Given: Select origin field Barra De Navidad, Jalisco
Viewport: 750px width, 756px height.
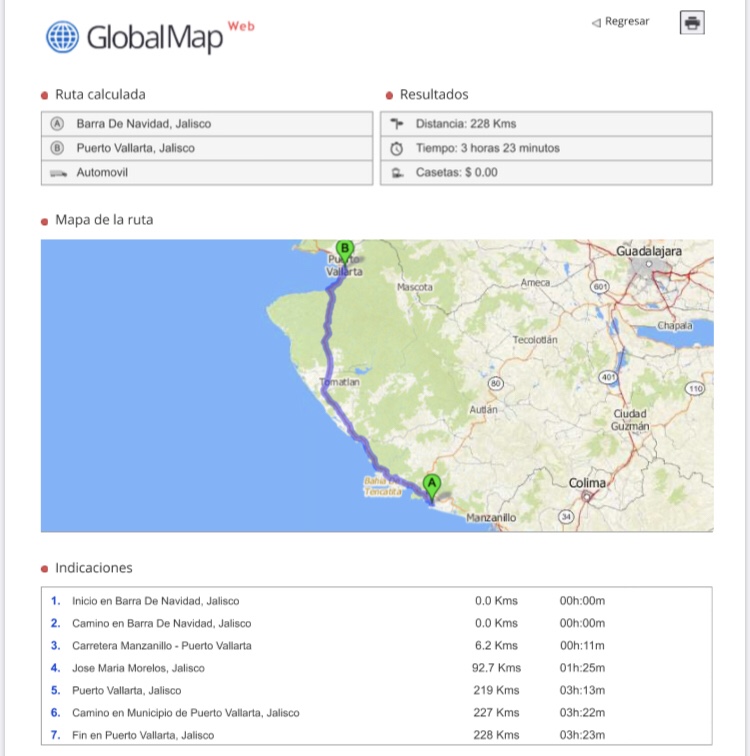Looking at the screenshot, I should coord(143,124).
